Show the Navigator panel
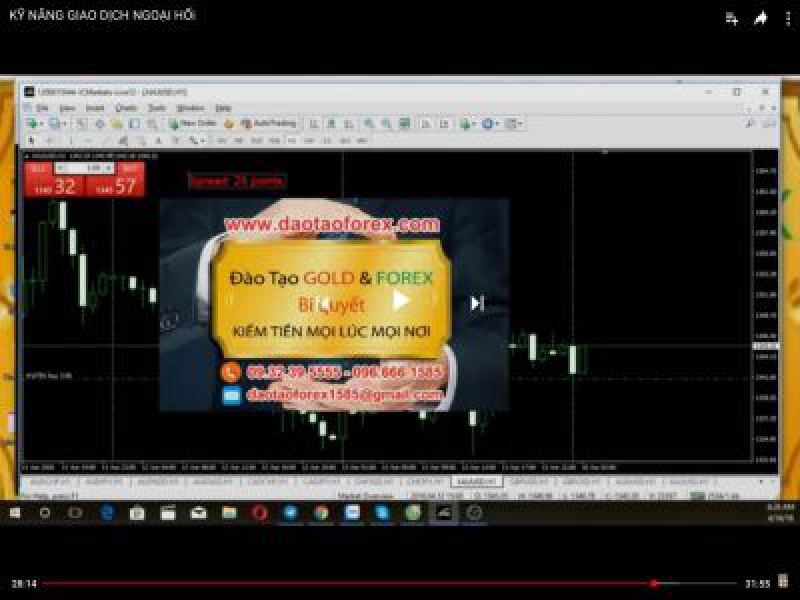This screenshot has height=600, width=800. click(x=117, y=123)
